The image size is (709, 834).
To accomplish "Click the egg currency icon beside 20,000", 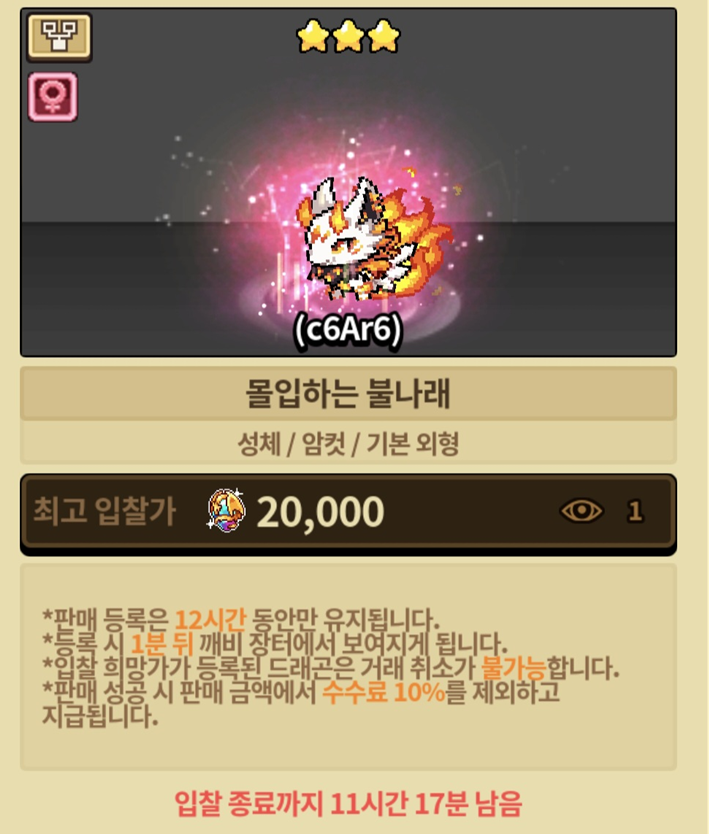I will pyautogui.click(x=226, y=511).
